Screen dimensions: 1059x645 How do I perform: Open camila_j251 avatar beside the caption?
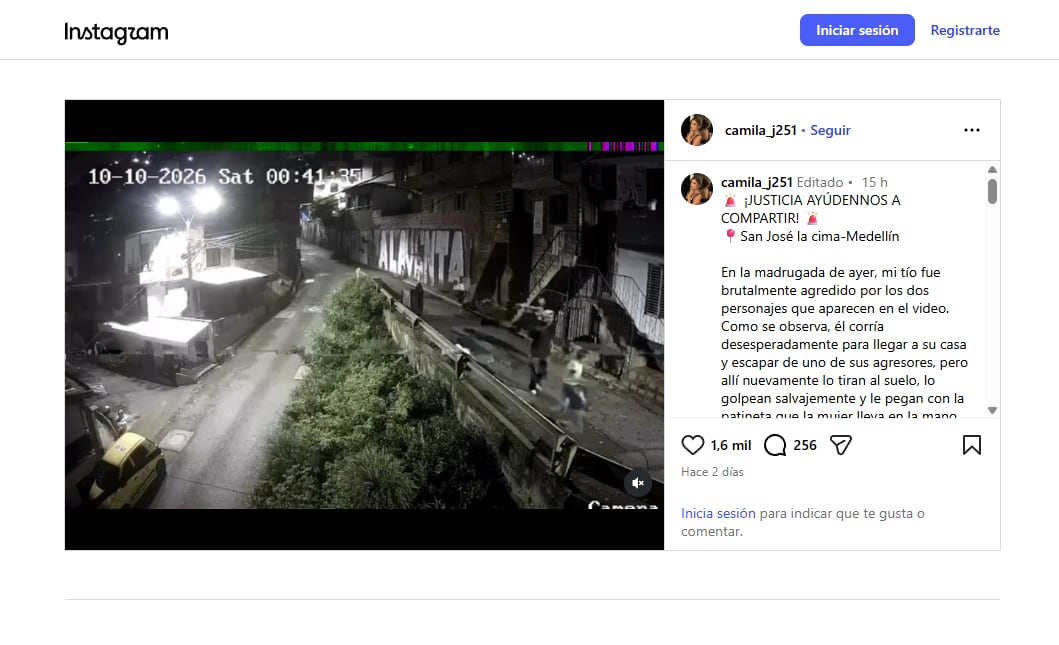coord(697,188)
